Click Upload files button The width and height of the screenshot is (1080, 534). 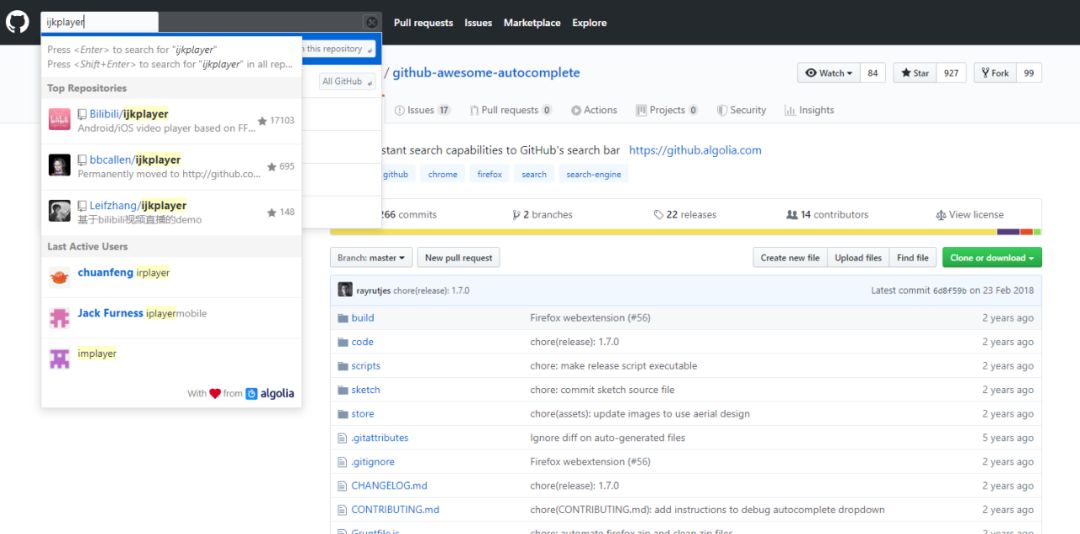coord(858,258)
